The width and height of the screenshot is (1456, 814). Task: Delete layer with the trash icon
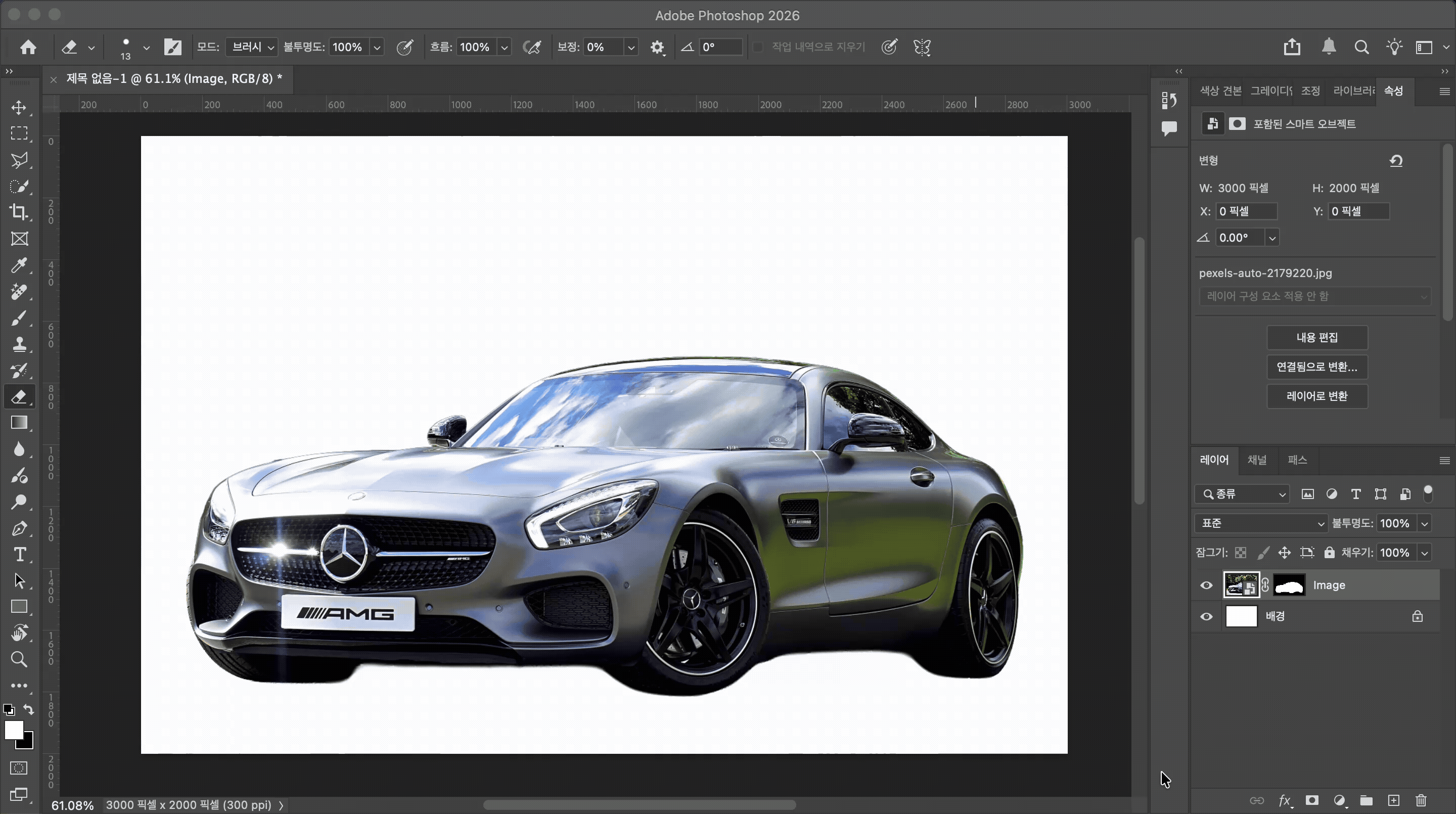1421,800
